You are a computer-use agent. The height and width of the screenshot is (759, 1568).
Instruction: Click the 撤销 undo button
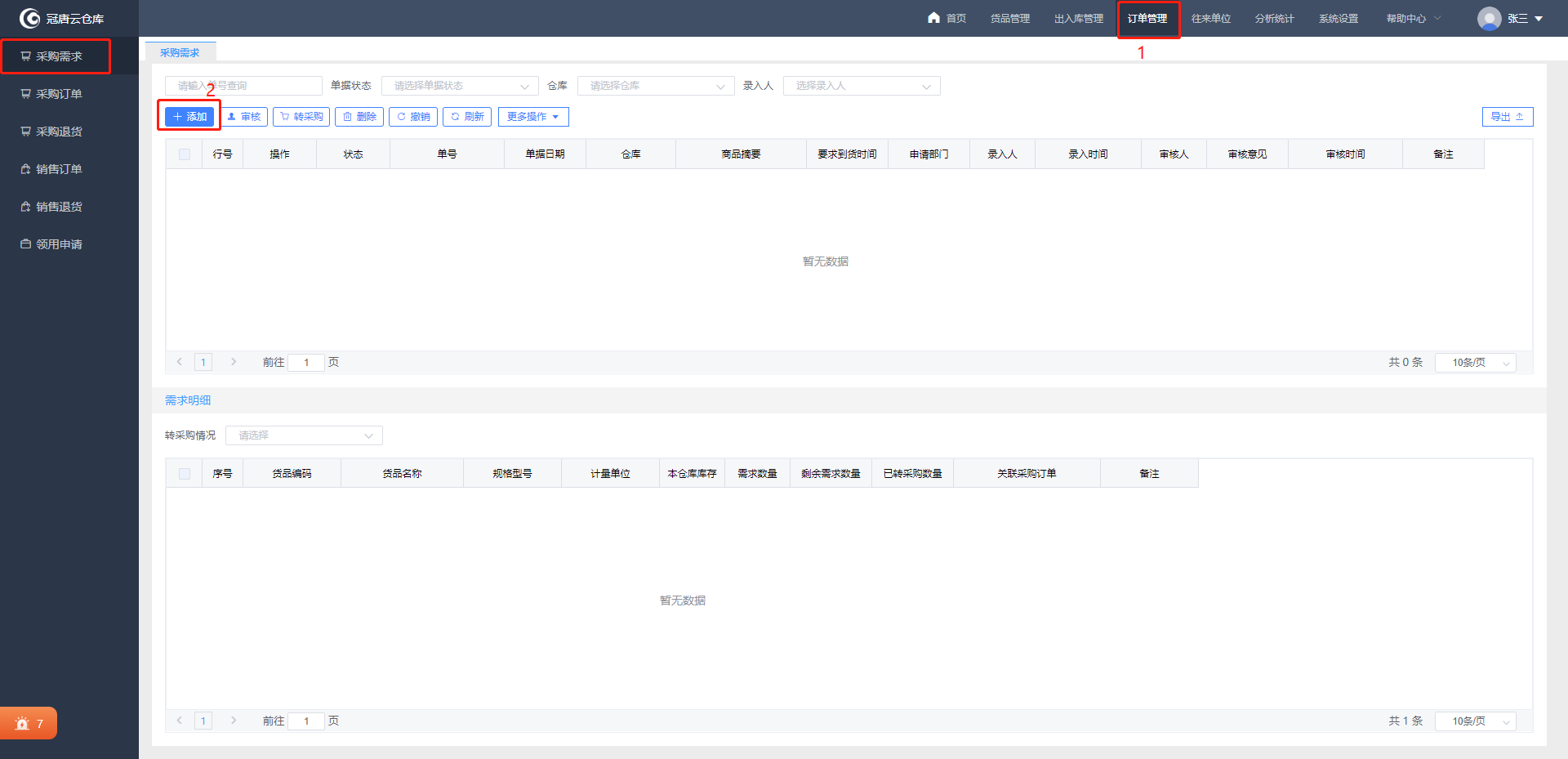point(413,117)
